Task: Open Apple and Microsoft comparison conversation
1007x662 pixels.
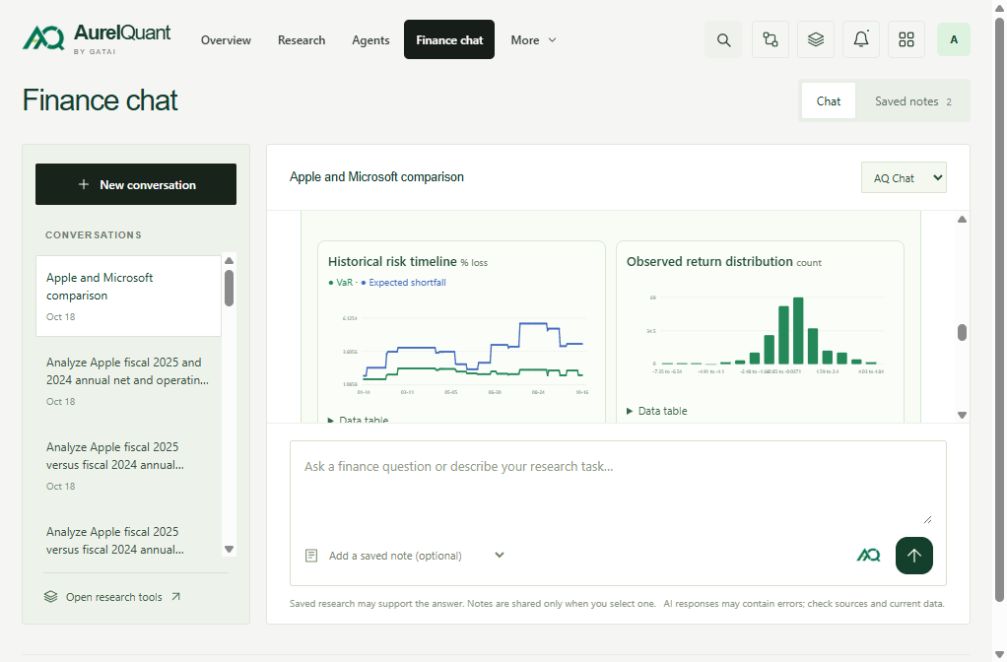Action: tap(128, 296)
